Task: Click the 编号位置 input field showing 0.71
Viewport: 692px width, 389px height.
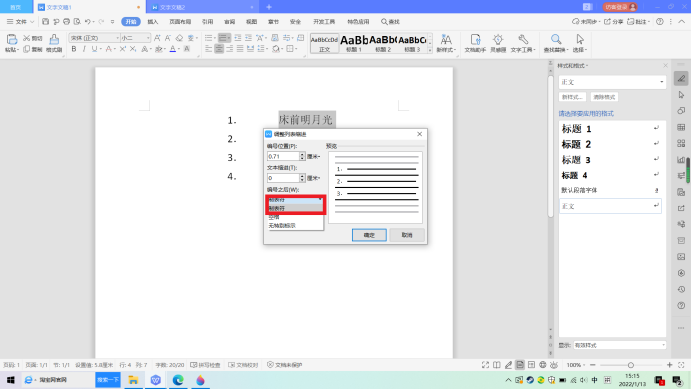Action: (283, 156)
